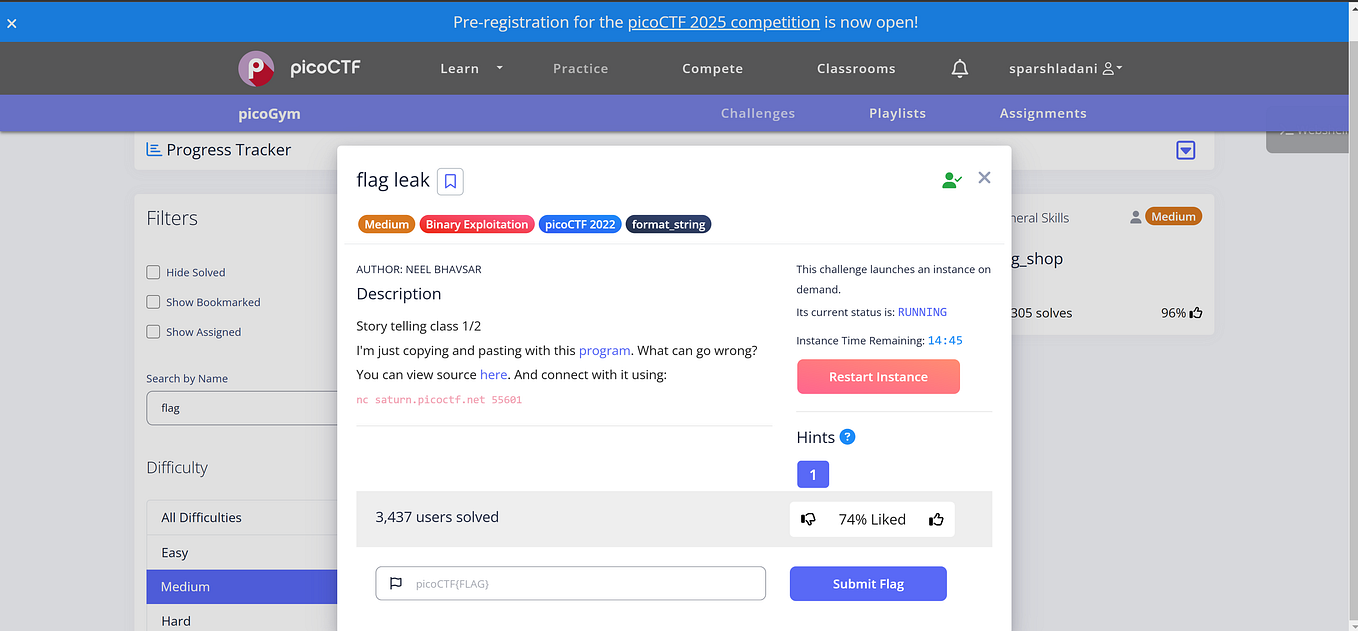Click the Restart Instance button
The width and height of the screenshot is (1358, 631).
click(878, 376)
